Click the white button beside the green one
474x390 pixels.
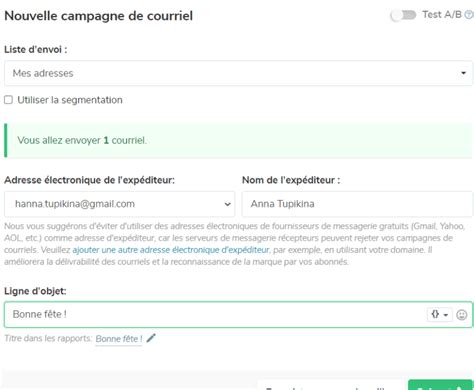pos(332,386)
